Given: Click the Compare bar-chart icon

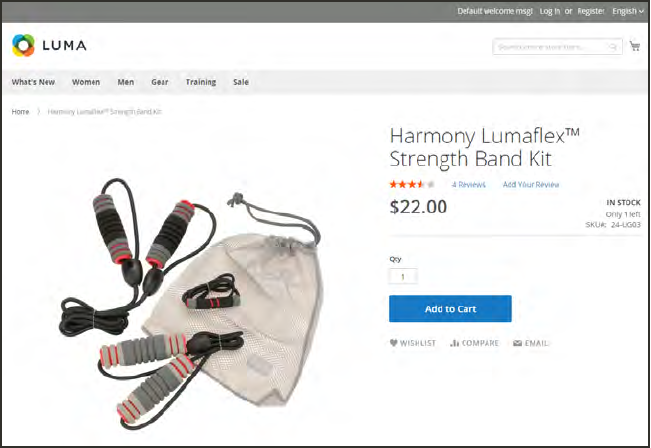Looking at the screenshot, I should pyautogui.click(x=455, y=343).
